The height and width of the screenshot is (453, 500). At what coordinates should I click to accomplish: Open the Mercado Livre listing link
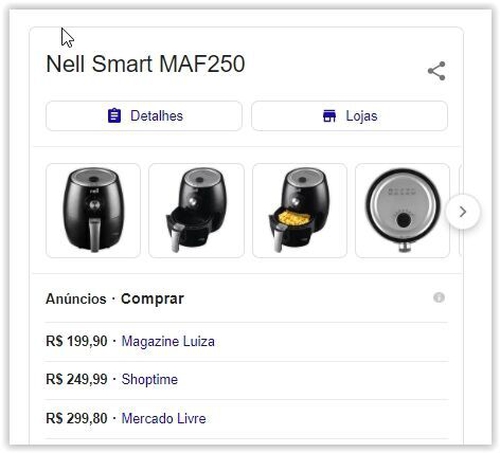click(x=164, y=418)
